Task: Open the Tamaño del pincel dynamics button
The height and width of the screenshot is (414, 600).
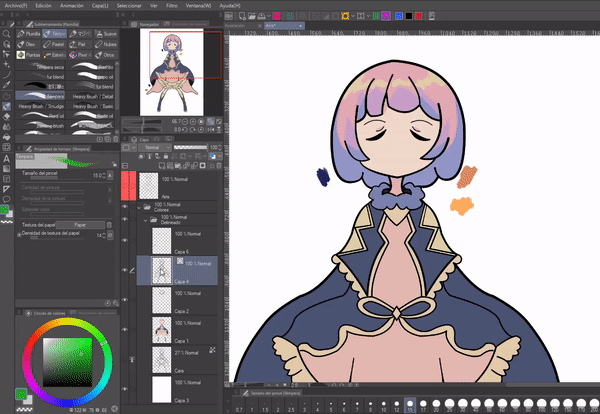Action: (x=110, y=175)
